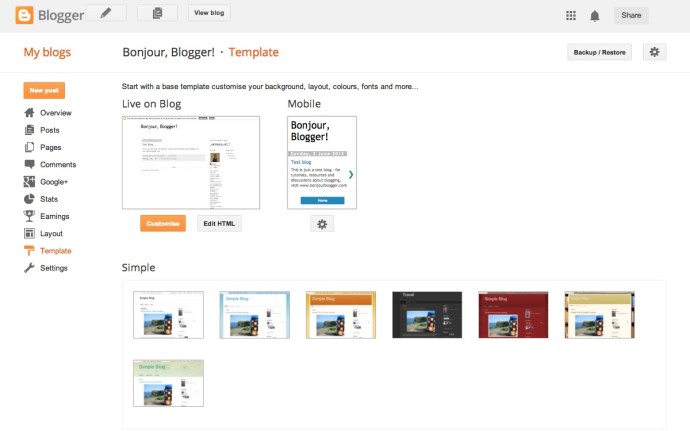Select the orange Simple template thumbnail
Screen dimensions: 690x431
(x=341, y=315)
